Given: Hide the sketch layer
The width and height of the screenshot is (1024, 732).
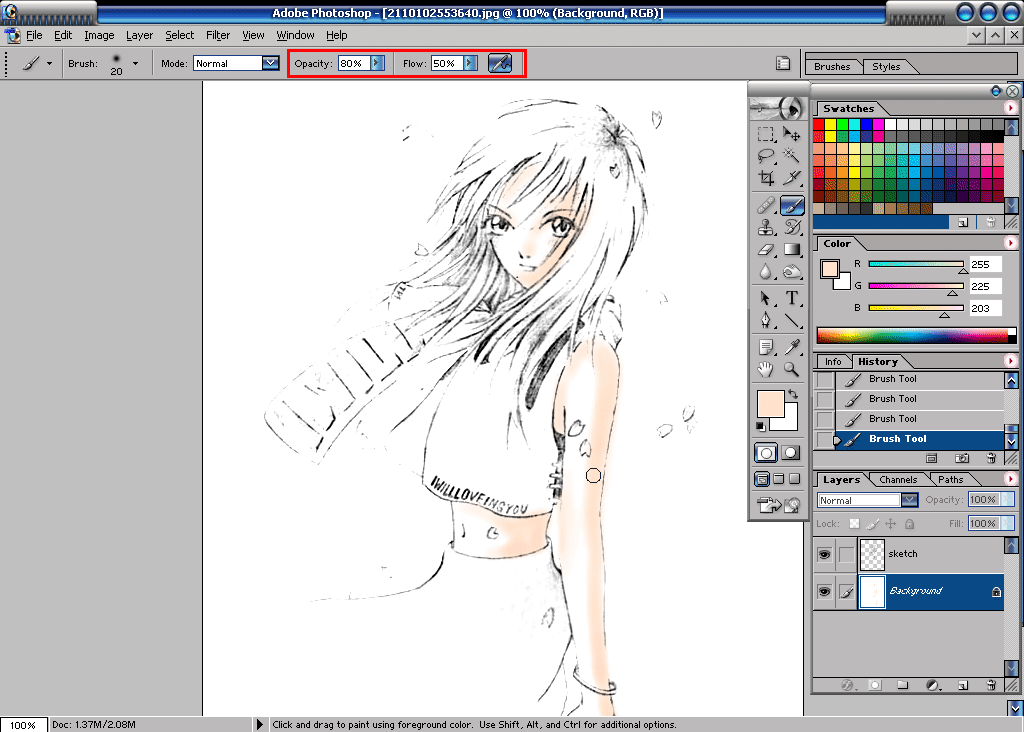Looking at the screenshot, I should coord(824,554).
